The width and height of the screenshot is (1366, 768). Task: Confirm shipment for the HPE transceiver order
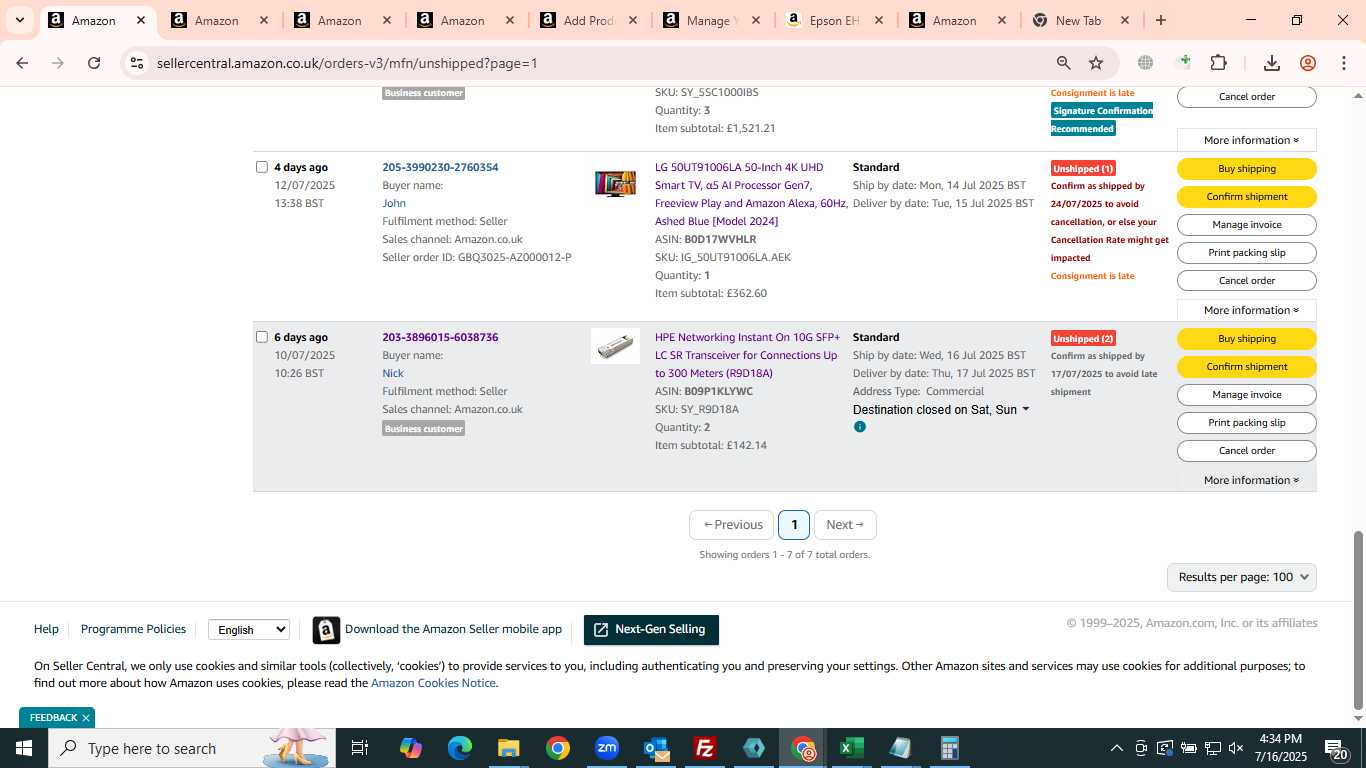pyautogui.click(x=1247, y=366)
